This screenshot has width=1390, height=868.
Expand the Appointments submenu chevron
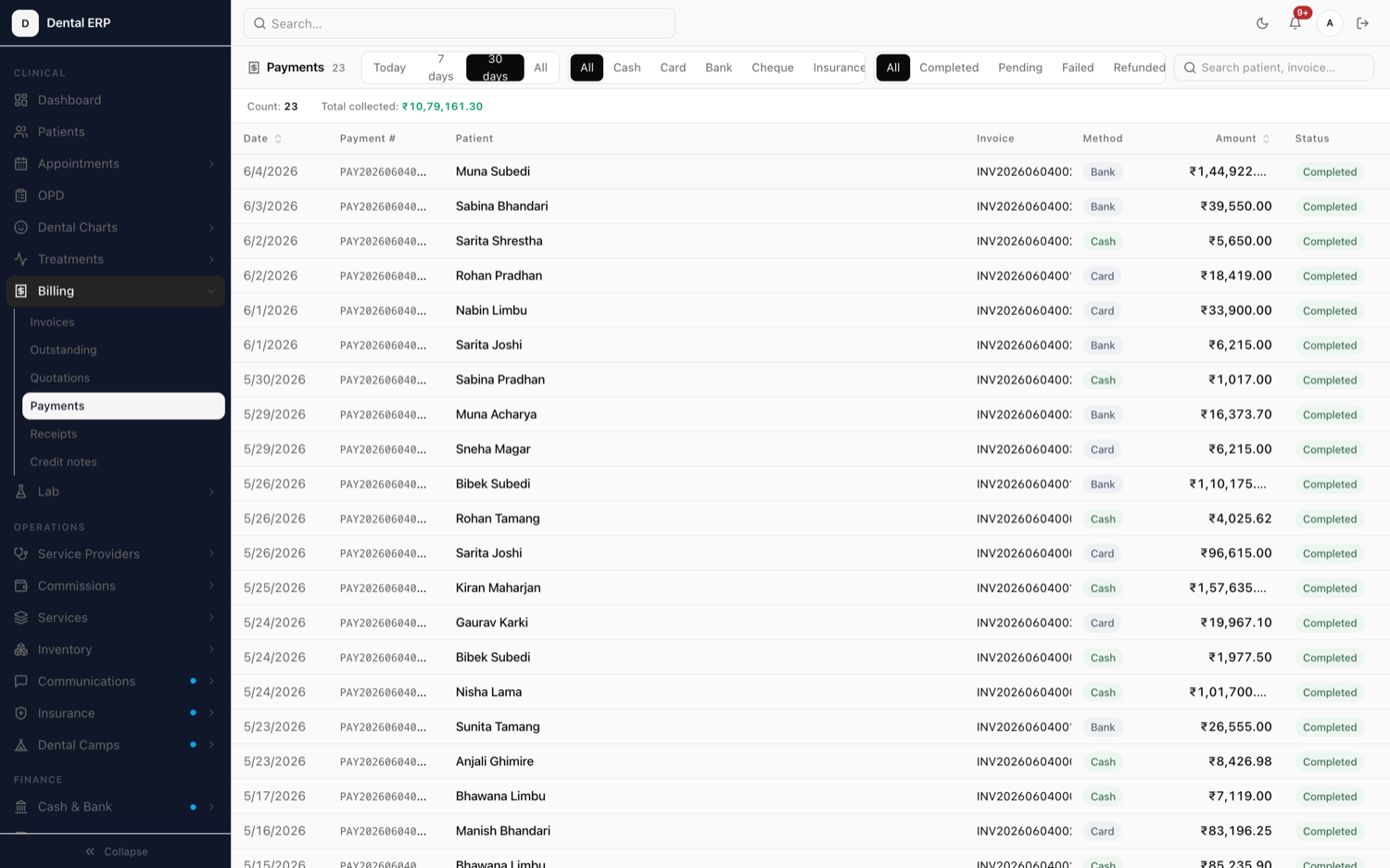click(x=211, y=164)
